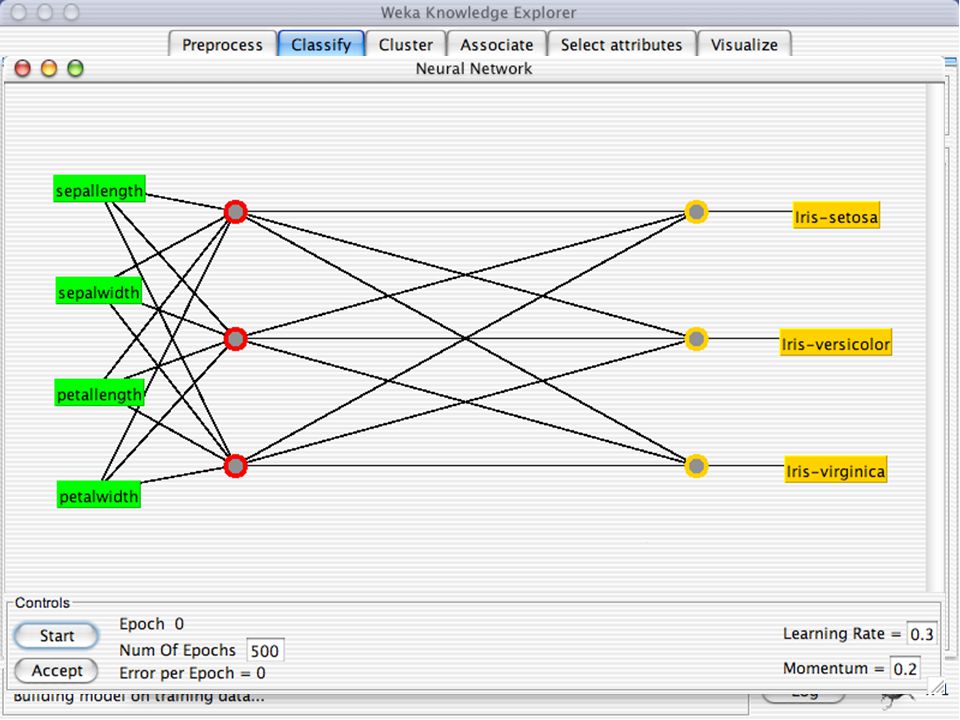Zoom the Neural Network window
The width and height of the screenshot is (960, 720).
pyautogui.click(x=75, y=69)
